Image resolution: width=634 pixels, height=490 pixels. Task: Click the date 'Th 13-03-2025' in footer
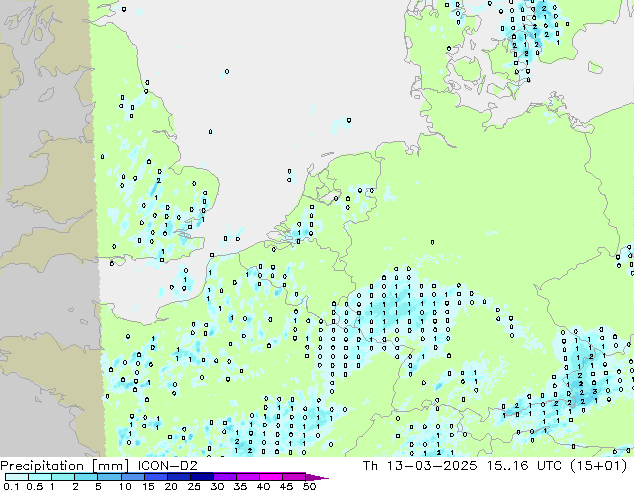[x=420, y=466]
